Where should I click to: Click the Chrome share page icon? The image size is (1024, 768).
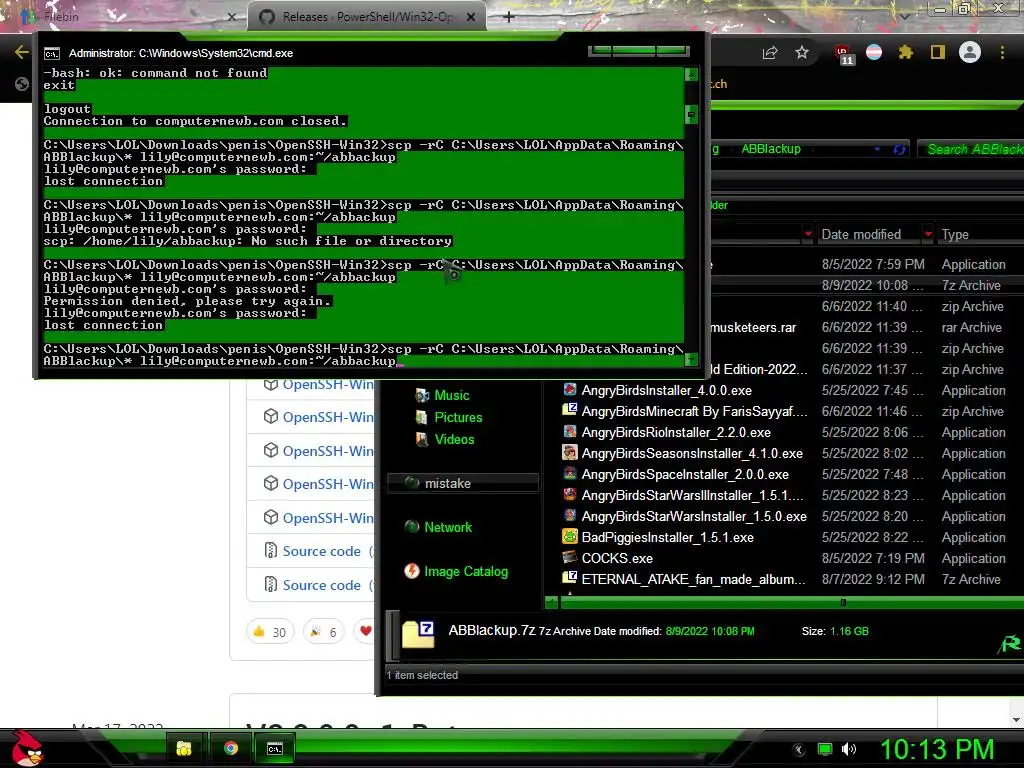pos(770,53)
